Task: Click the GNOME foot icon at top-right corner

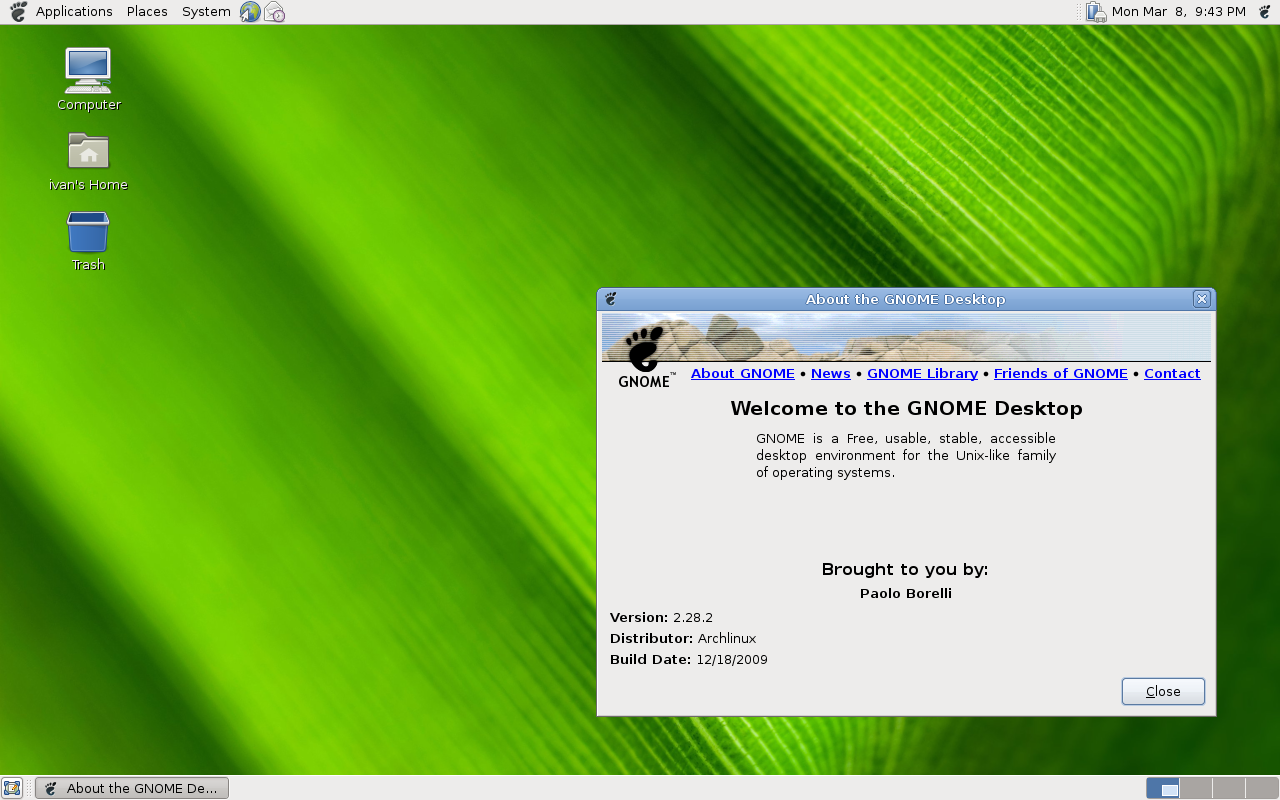Action: (x=1264, y=12)
